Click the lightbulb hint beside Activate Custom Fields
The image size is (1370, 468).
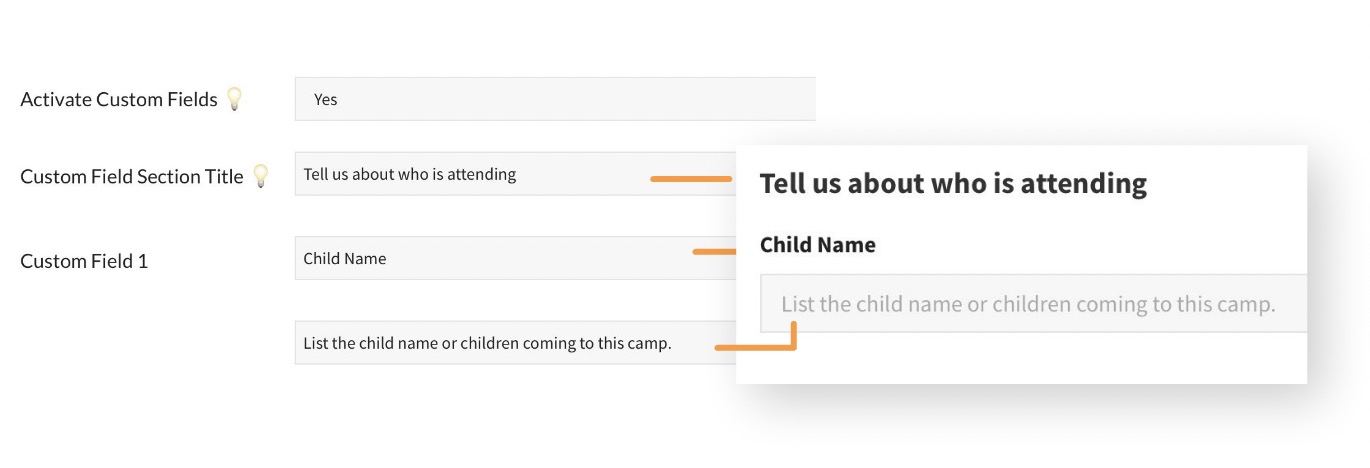[x=234, y=99]
